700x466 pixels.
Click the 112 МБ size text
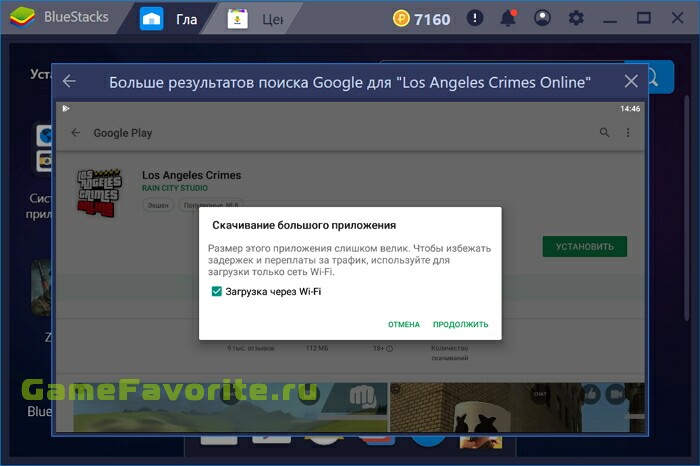(x=317, y=348)
